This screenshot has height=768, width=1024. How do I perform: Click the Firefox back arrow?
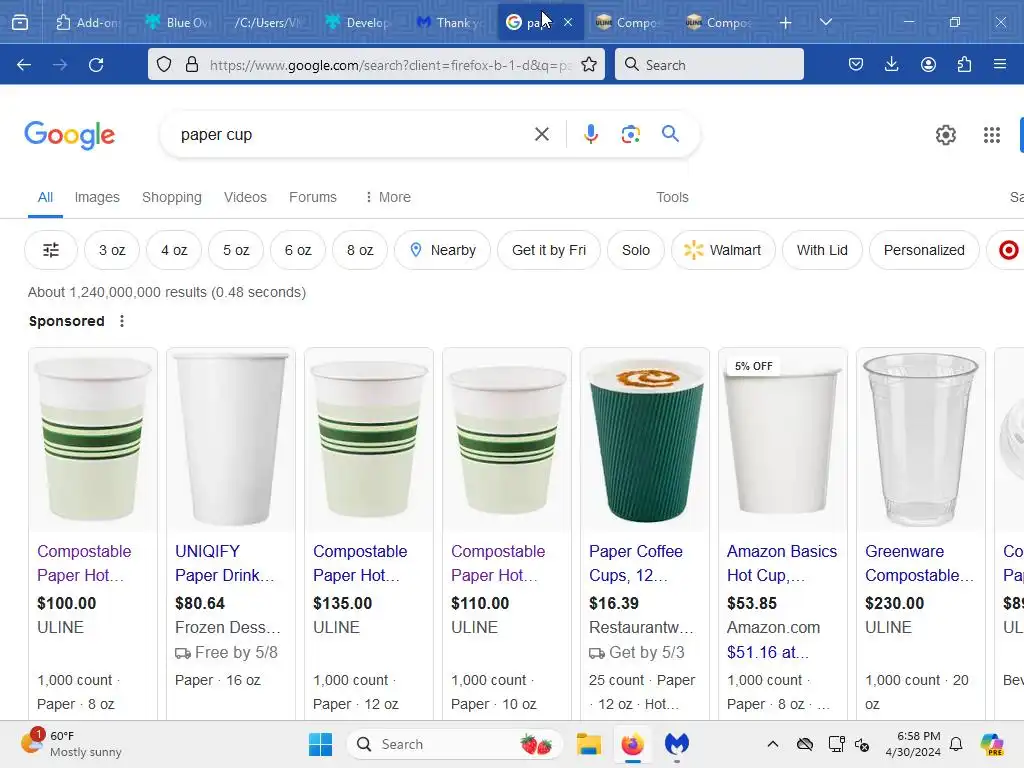tap(24, 65)
